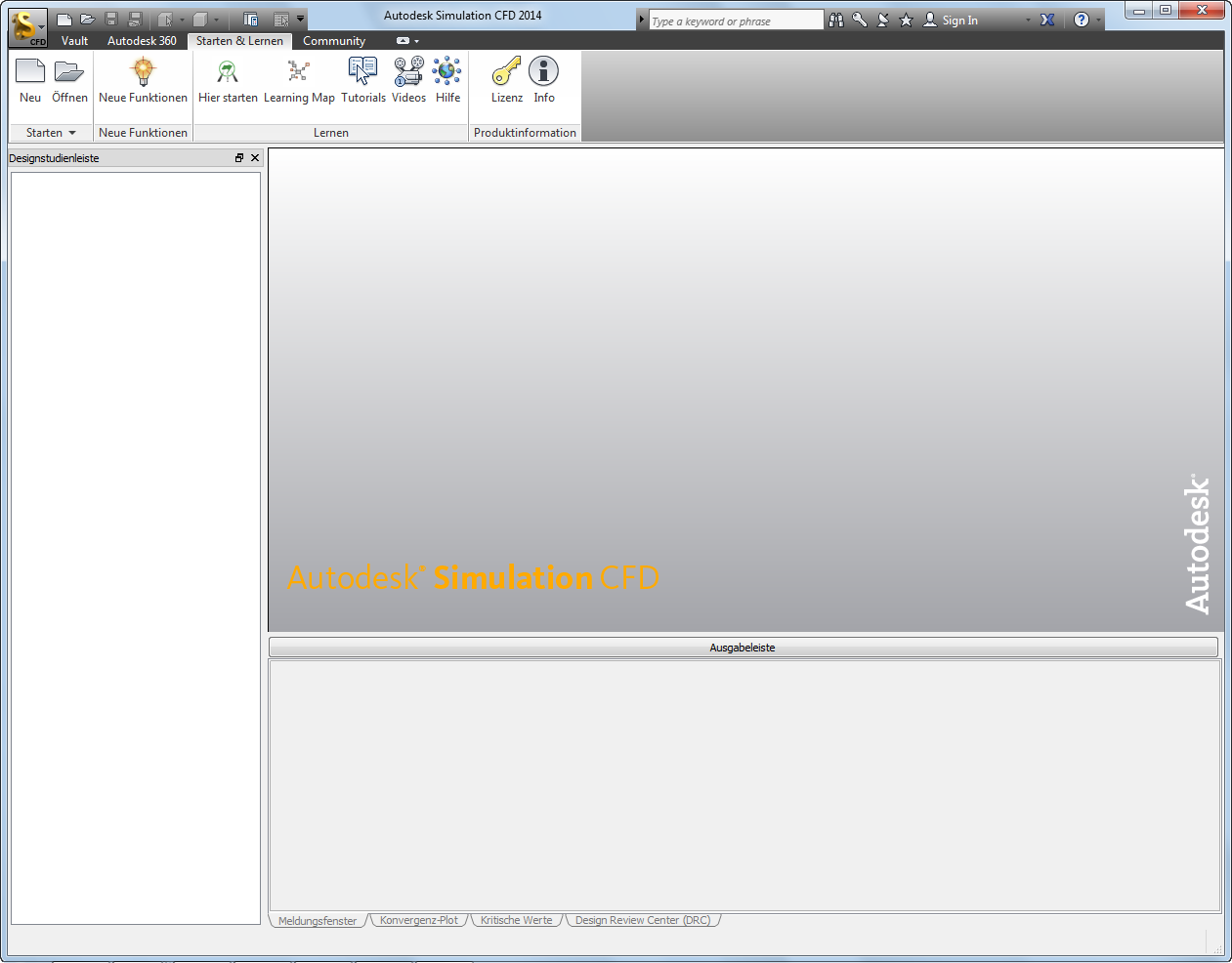Click the 3D cube view icon in quick access toolbar
The height and width of the screenshot is (963, 1232).
(200, 20)
